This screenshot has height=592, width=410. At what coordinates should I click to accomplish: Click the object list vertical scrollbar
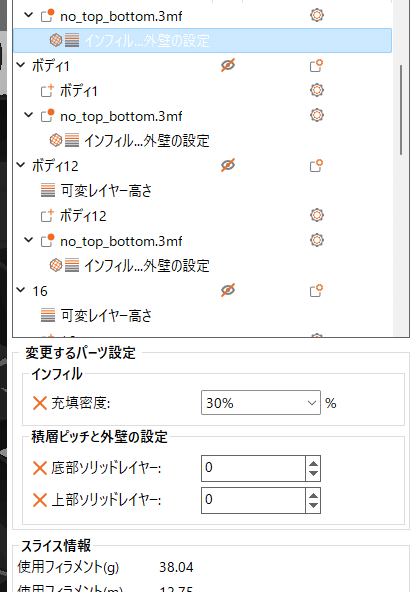(401, 109)
